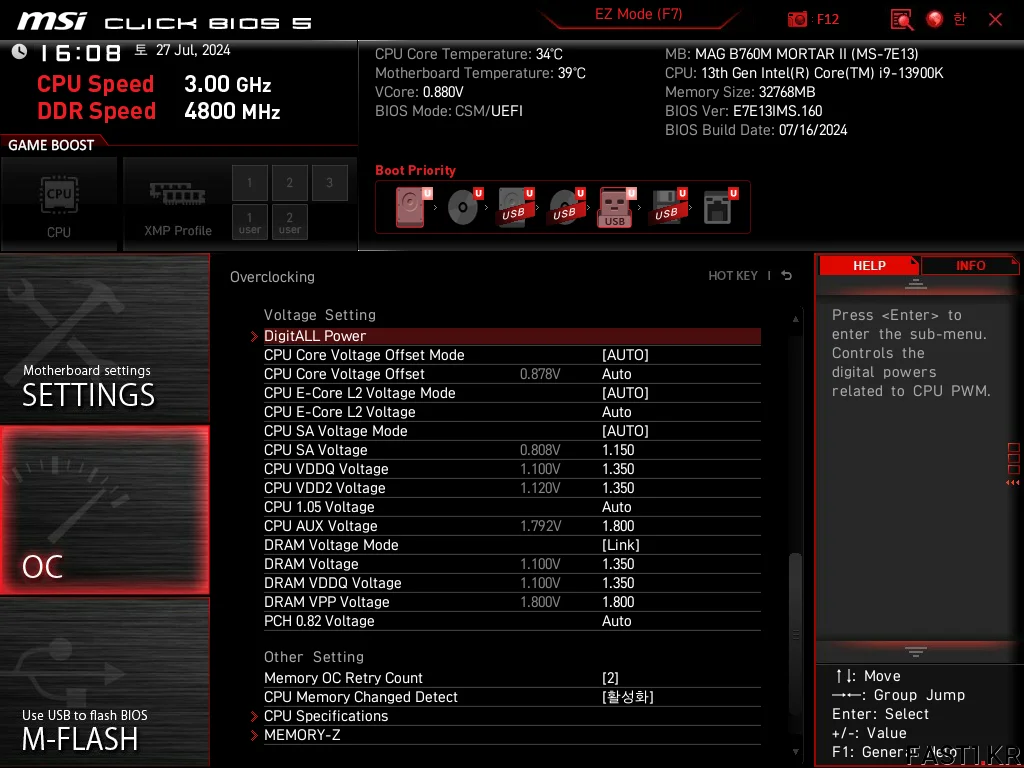Click the scroll up arrow of settings list
This screenshot has width=1024, height=768.
[x=795, y=319]
